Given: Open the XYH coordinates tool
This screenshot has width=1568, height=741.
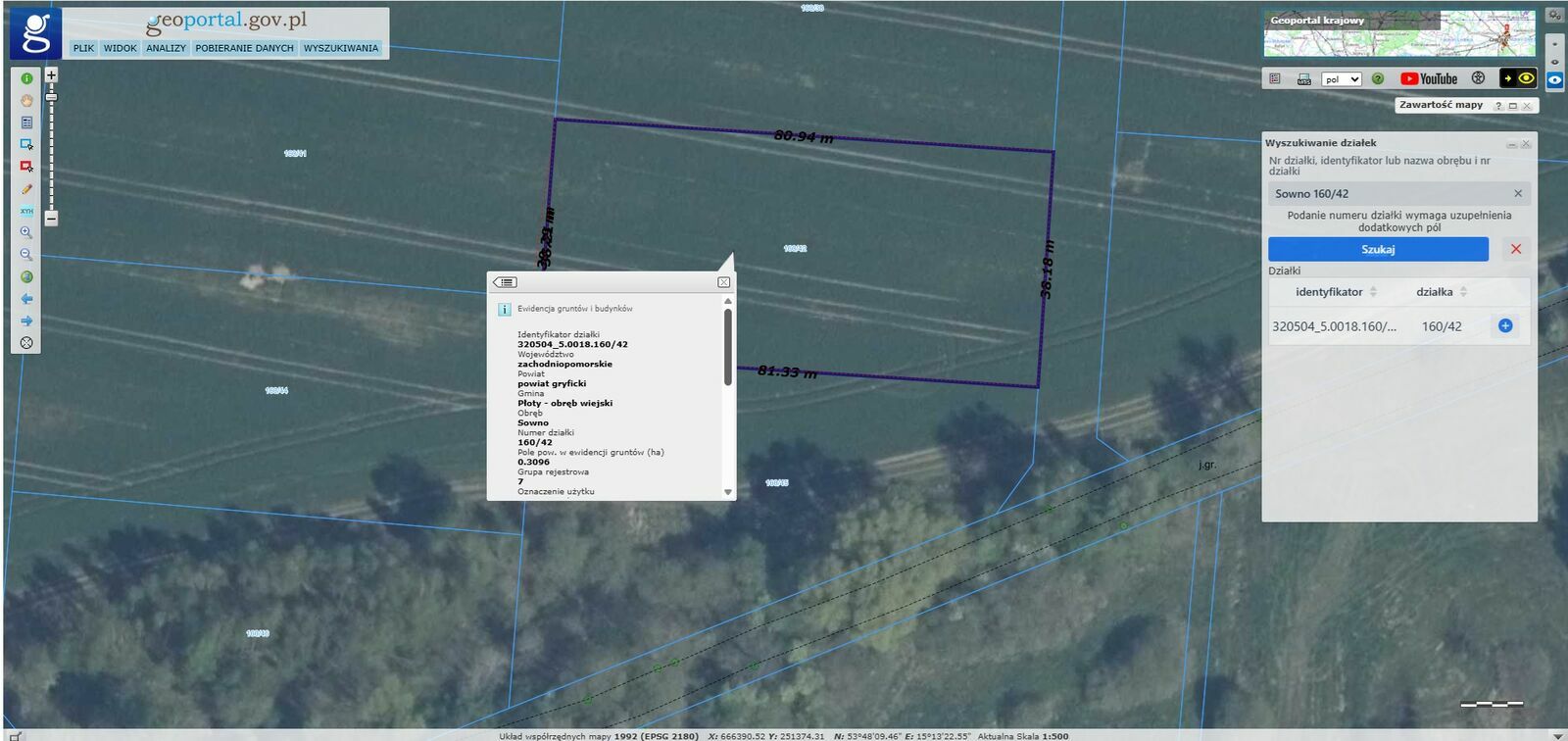Looking at the screenshot, I should 26,211.
